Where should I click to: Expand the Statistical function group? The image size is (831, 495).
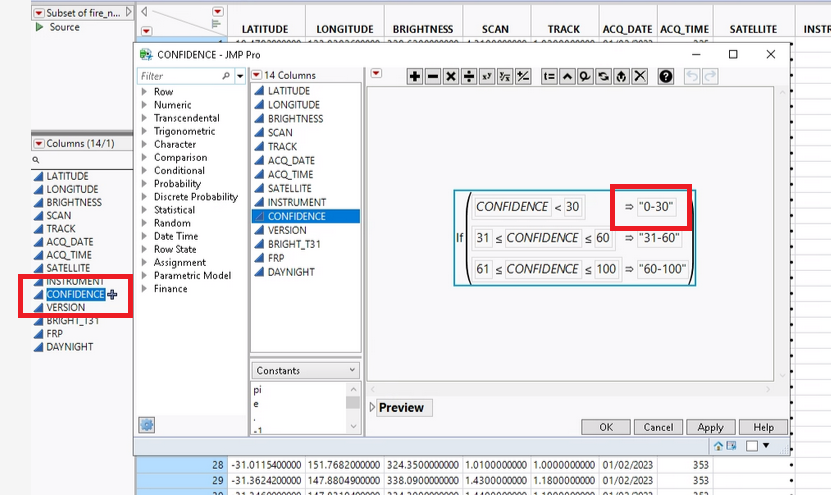pyautogui.click(x=144, y=210)
